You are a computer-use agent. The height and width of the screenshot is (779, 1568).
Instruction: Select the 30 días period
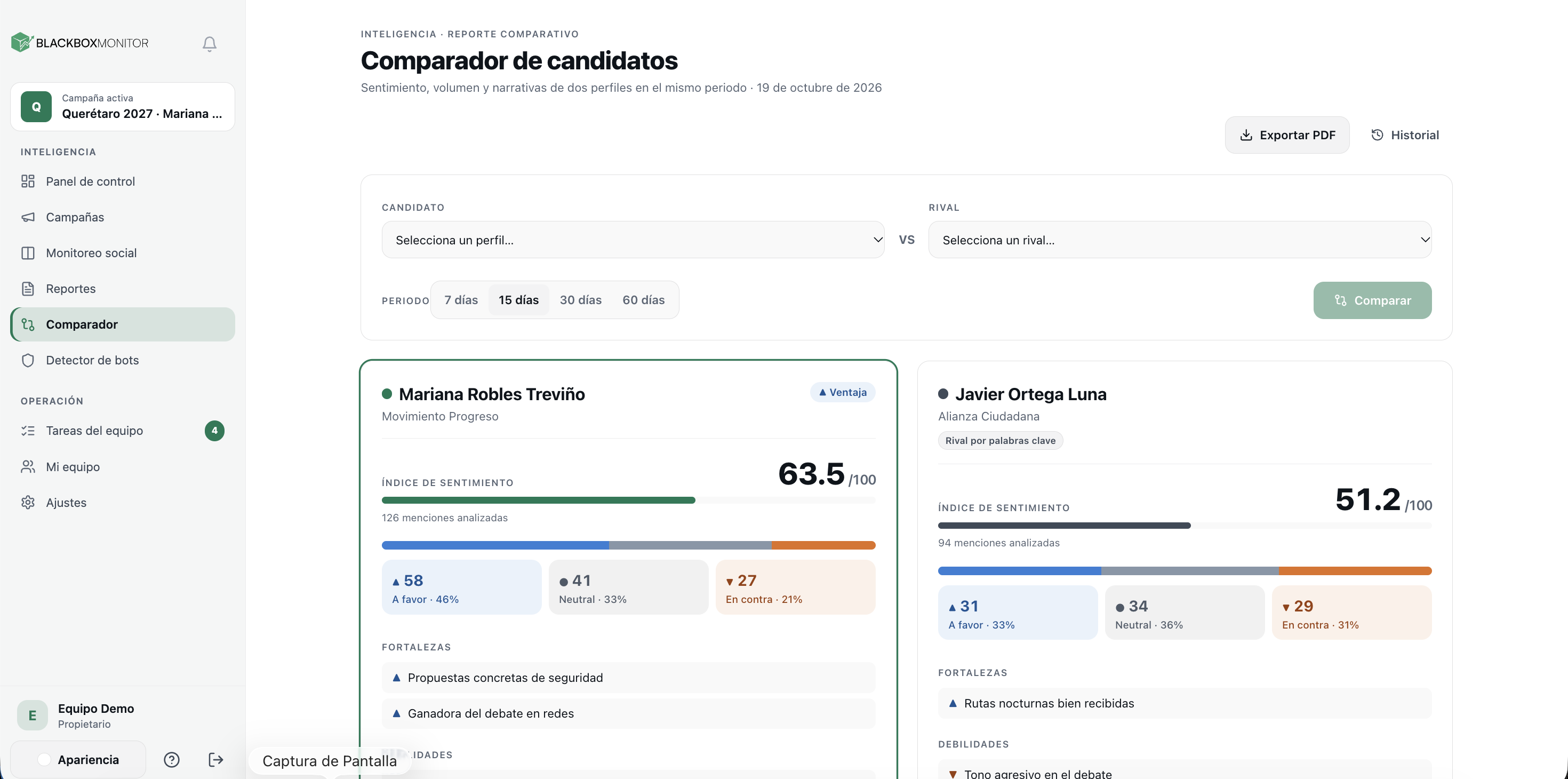tap(581, 300)
